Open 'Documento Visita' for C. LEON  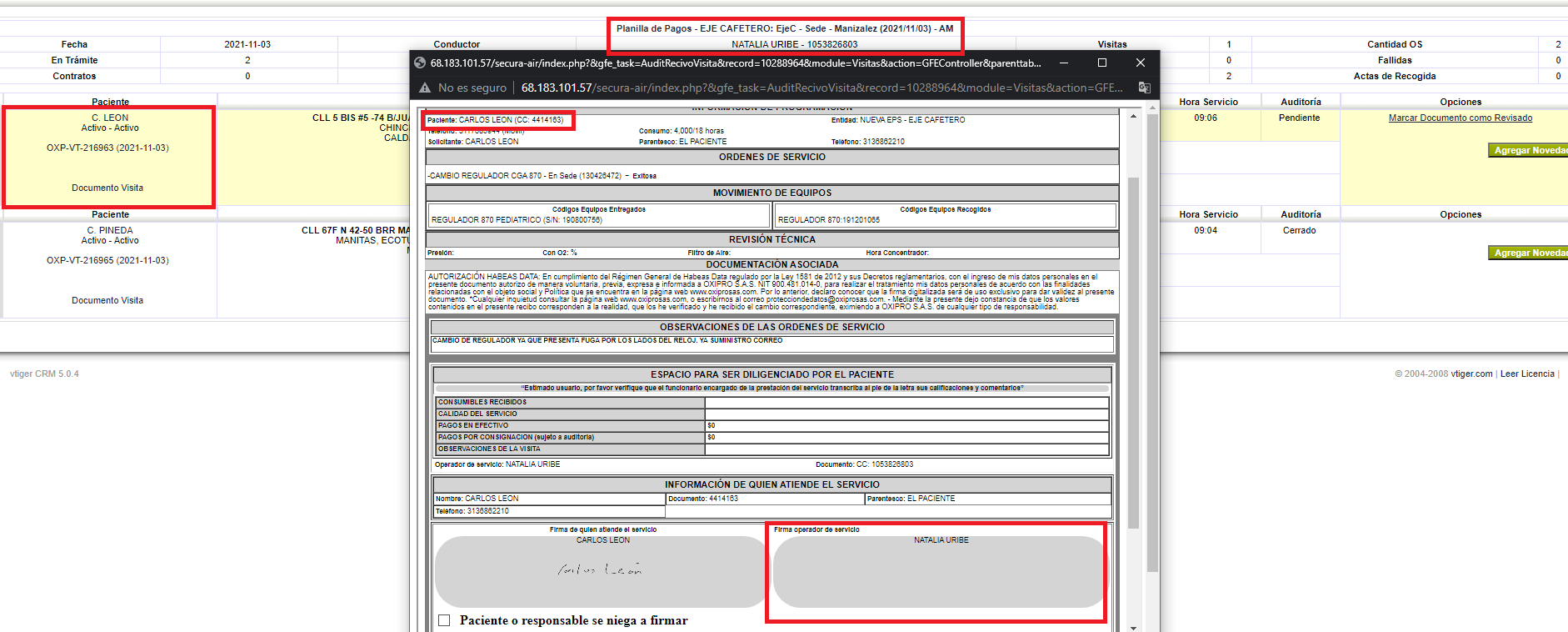point(107,188)
